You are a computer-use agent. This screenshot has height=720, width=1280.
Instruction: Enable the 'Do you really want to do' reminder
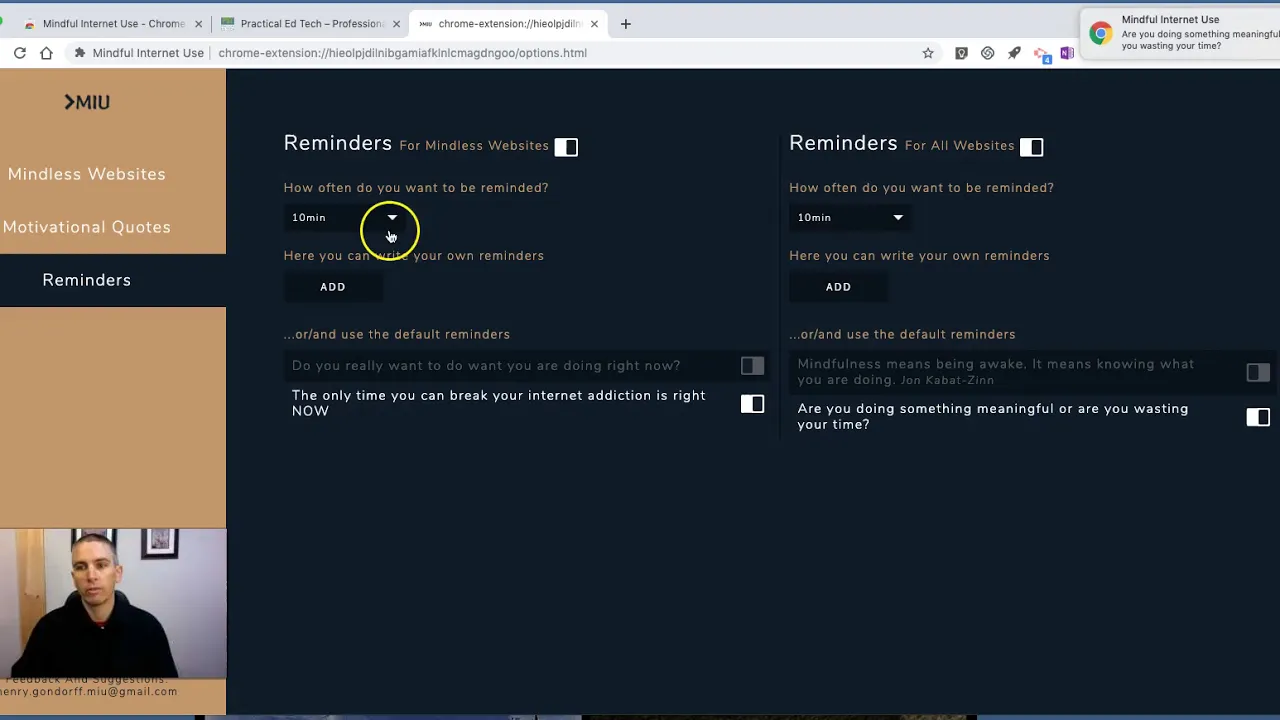click(x=752, y=366)
